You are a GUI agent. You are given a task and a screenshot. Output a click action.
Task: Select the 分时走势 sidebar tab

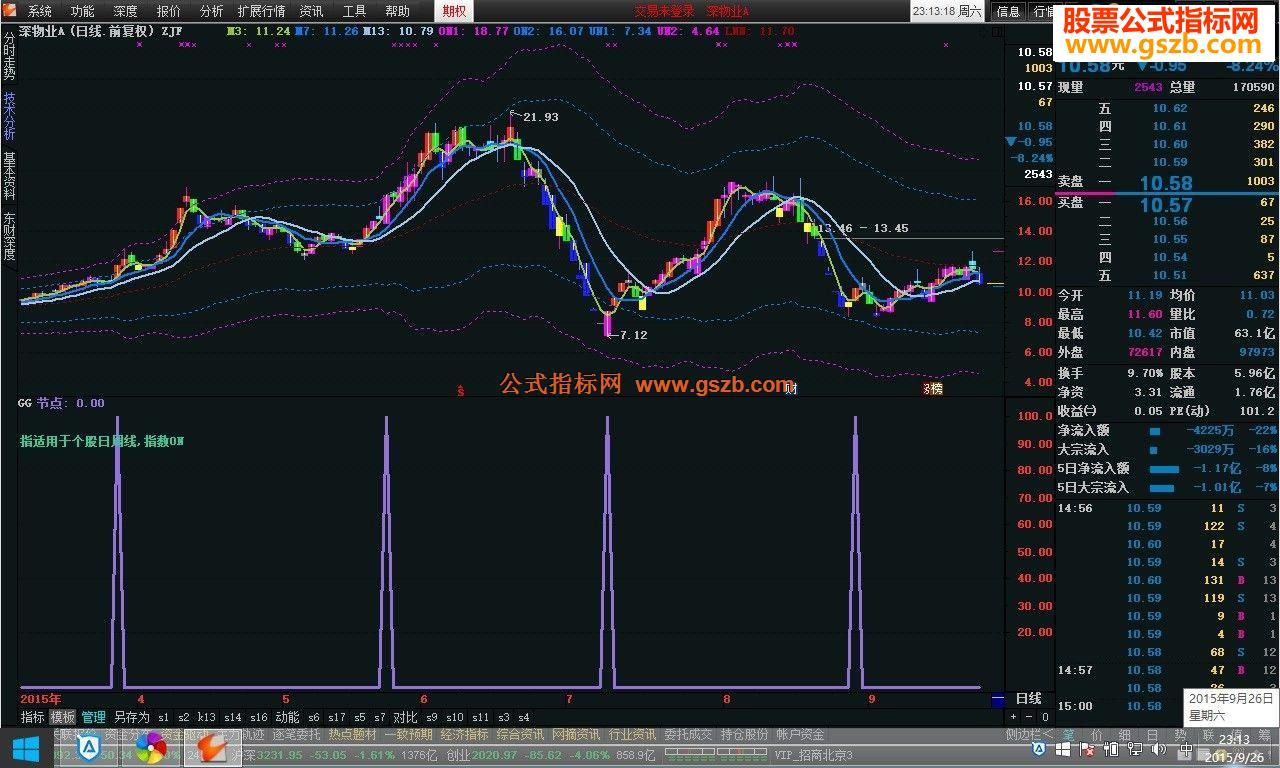[9, 56]
